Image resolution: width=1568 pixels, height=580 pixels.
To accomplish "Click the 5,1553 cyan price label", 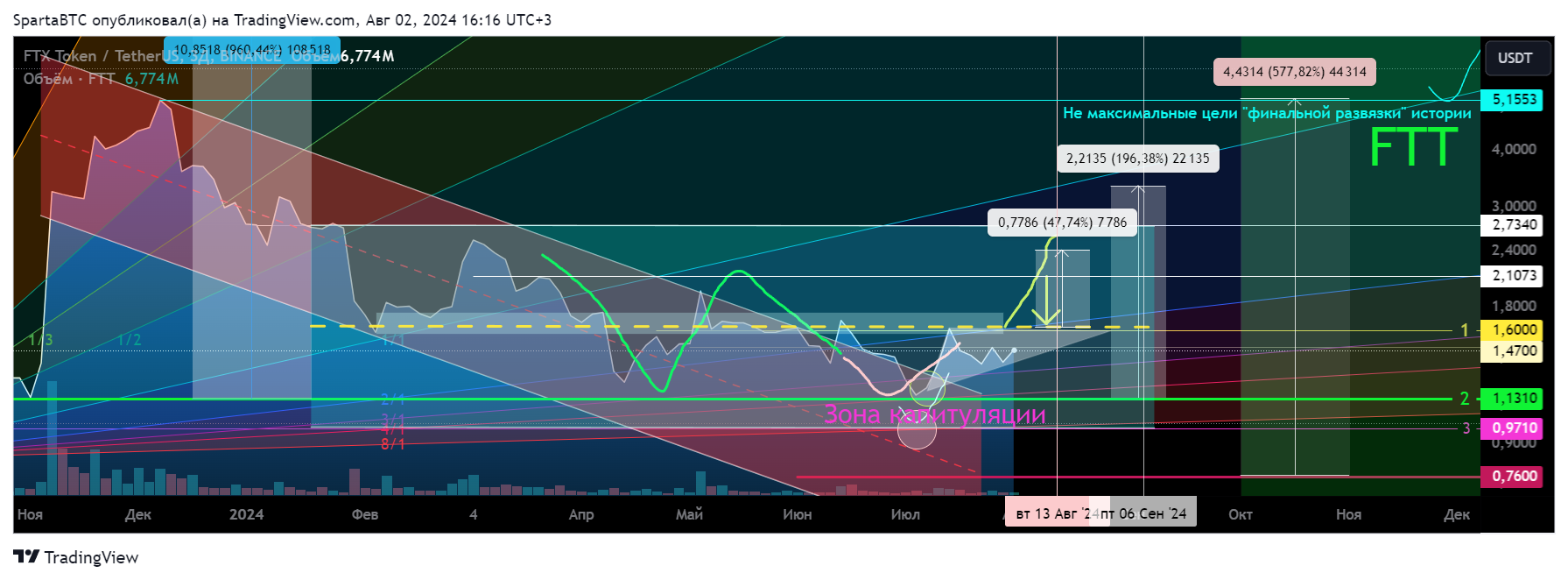I will 1510,100.
